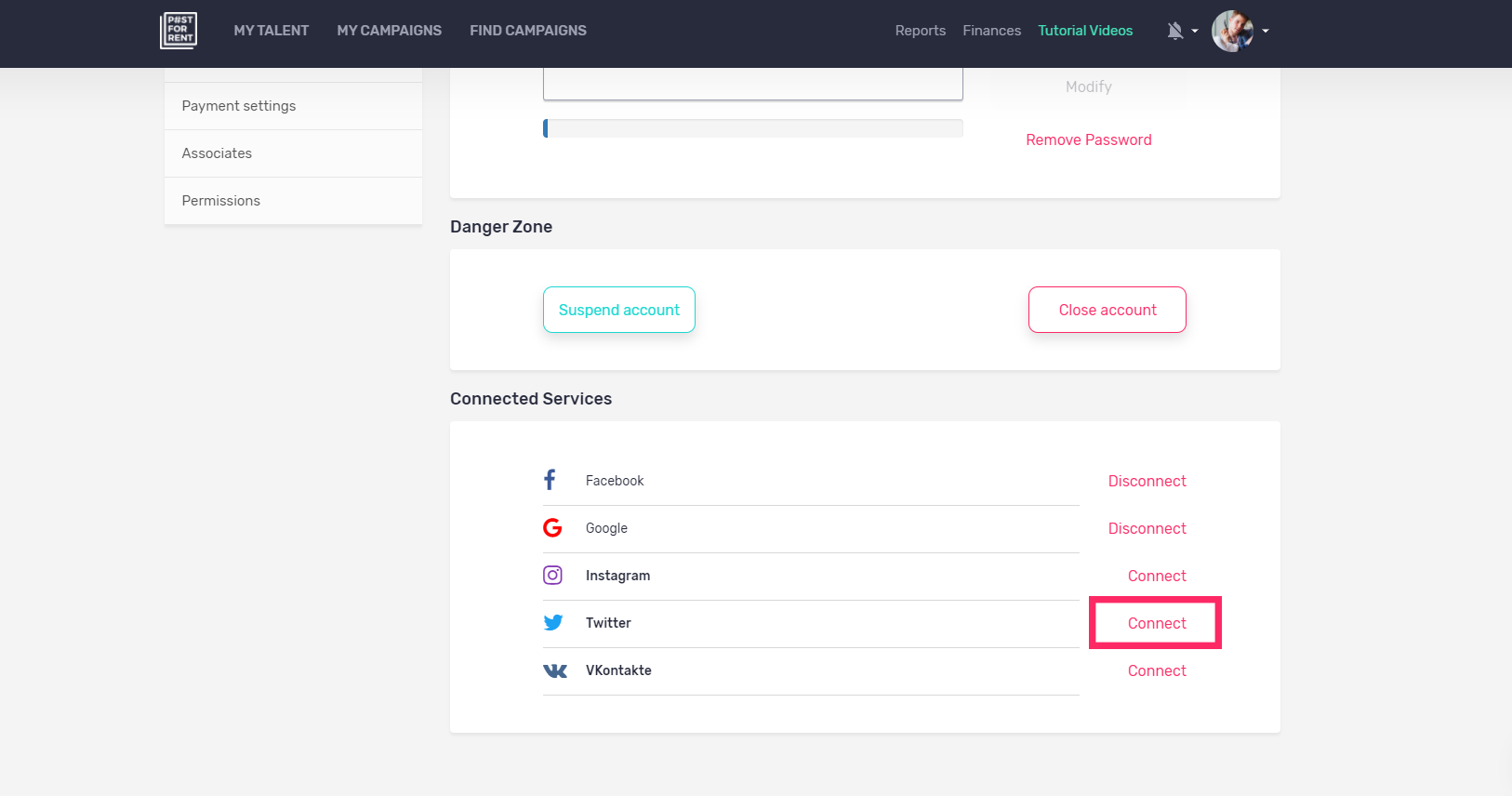Open Tutorial Videos link
Image resolution: width=1512 pixels, height=796 pixels.
(x=1085, y=31)
